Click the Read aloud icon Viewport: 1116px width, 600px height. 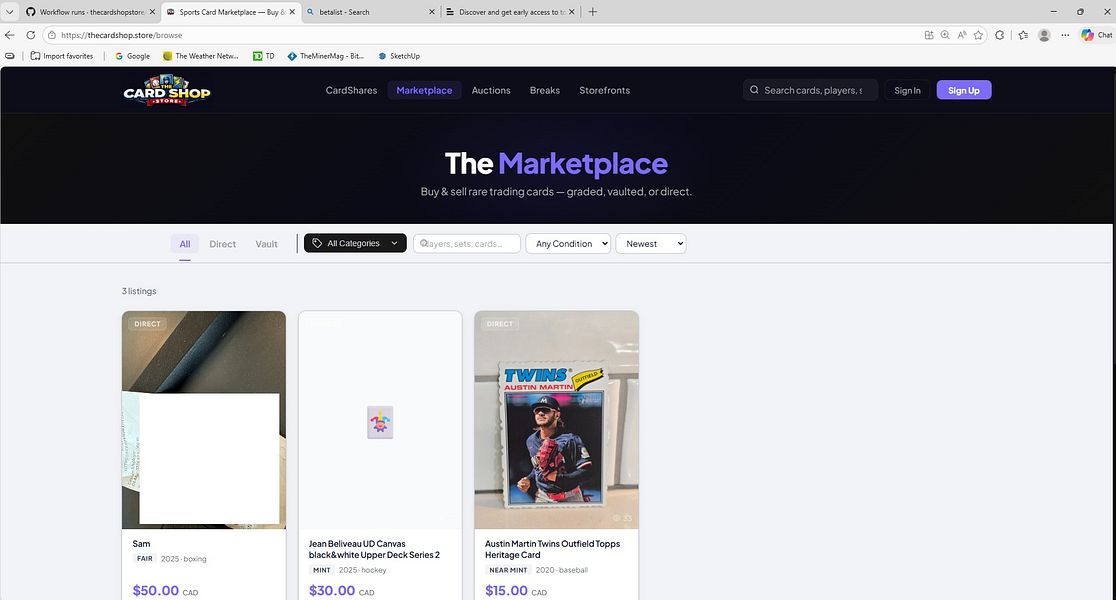pos(962,35)
